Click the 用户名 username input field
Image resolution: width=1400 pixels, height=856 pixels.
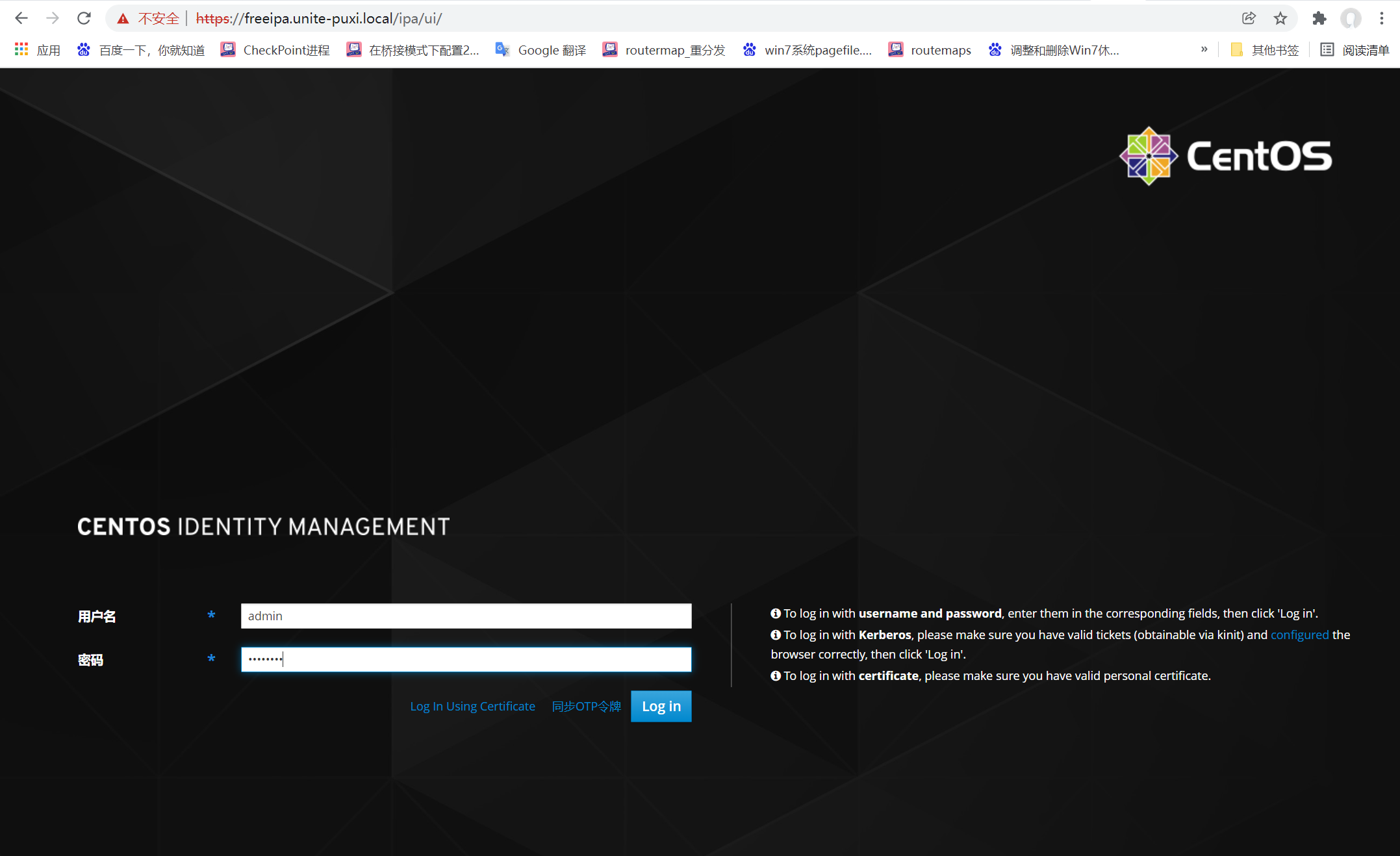pyautogui.click(x=465, y=616)
